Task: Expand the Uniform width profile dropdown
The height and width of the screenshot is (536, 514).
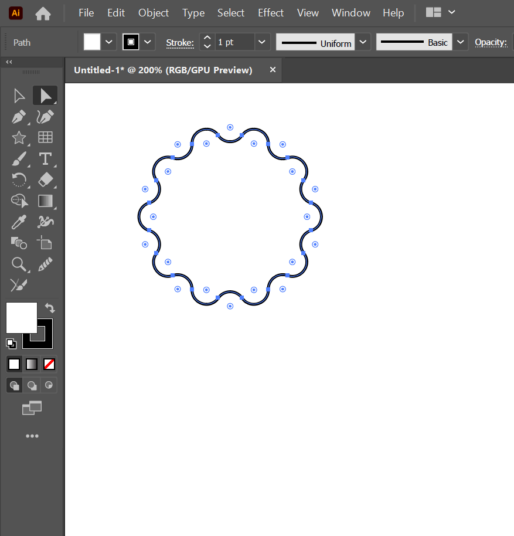Action: (x=363, y=42)
